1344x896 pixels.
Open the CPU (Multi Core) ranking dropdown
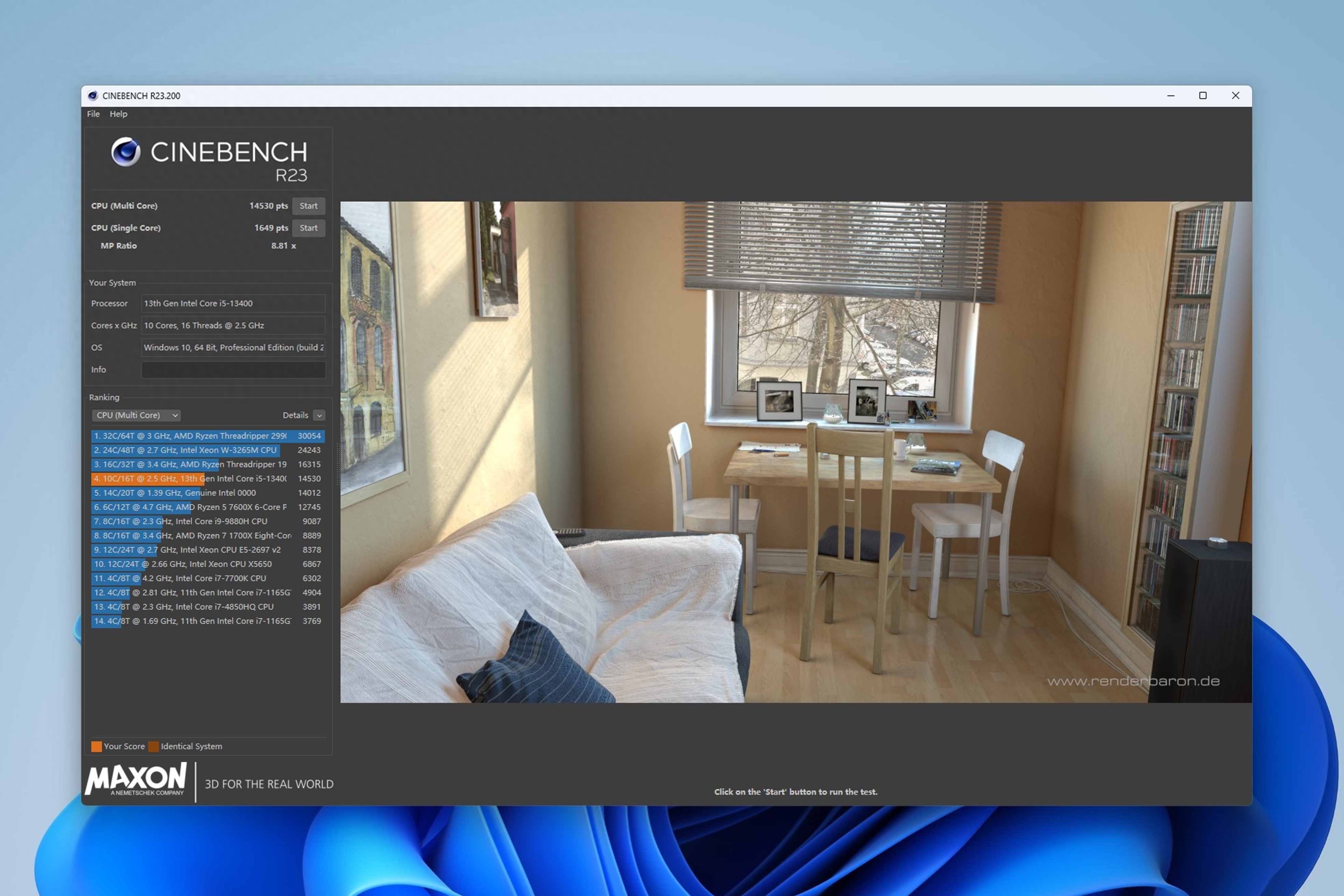(x=136, y=415)
